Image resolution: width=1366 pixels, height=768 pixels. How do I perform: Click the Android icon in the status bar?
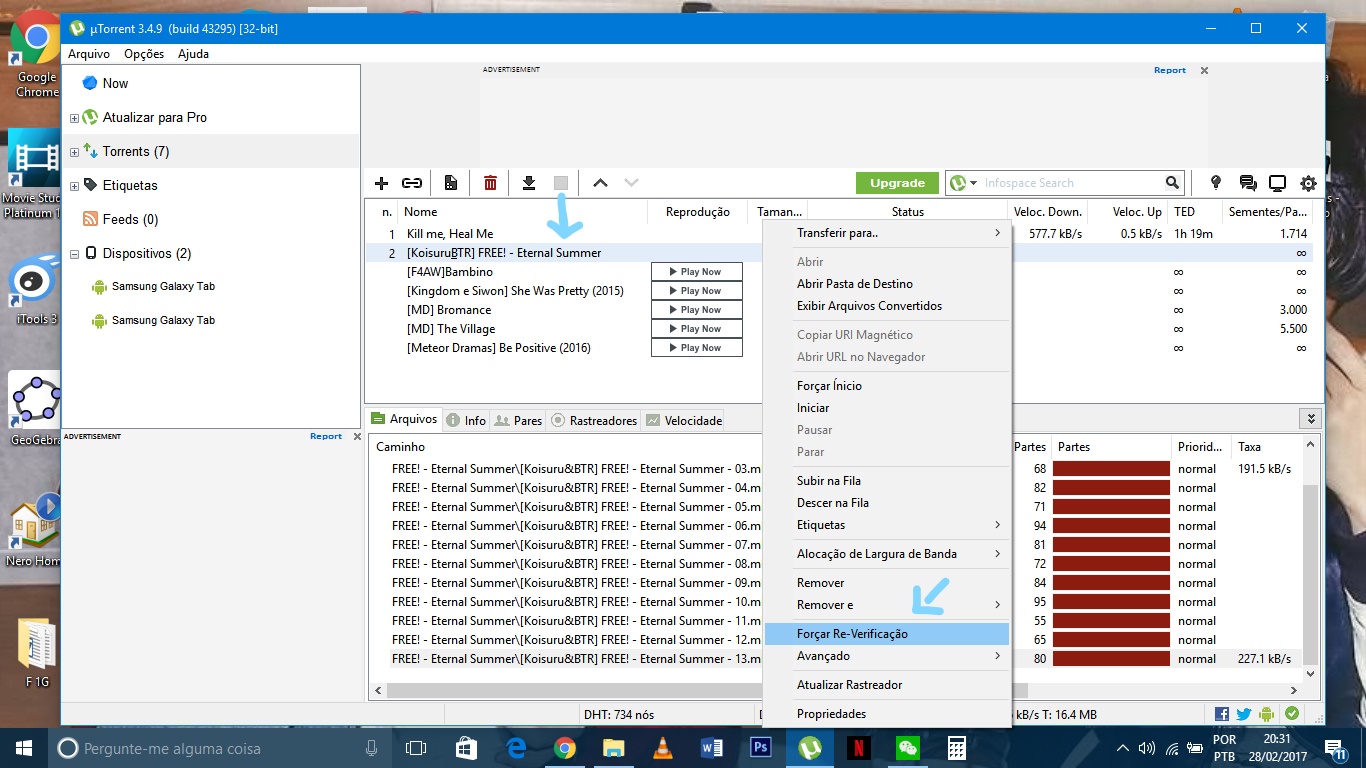1267,714
